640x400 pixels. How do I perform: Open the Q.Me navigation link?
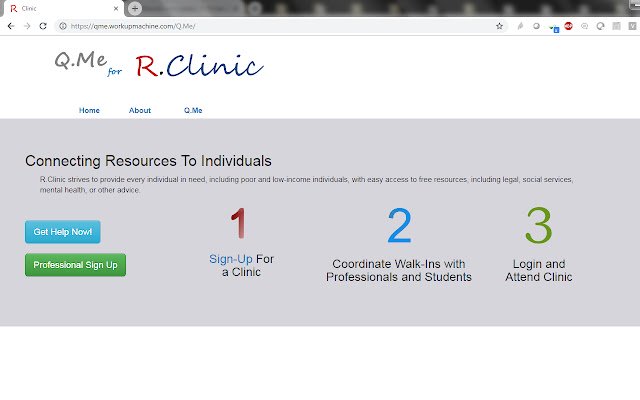193,110
